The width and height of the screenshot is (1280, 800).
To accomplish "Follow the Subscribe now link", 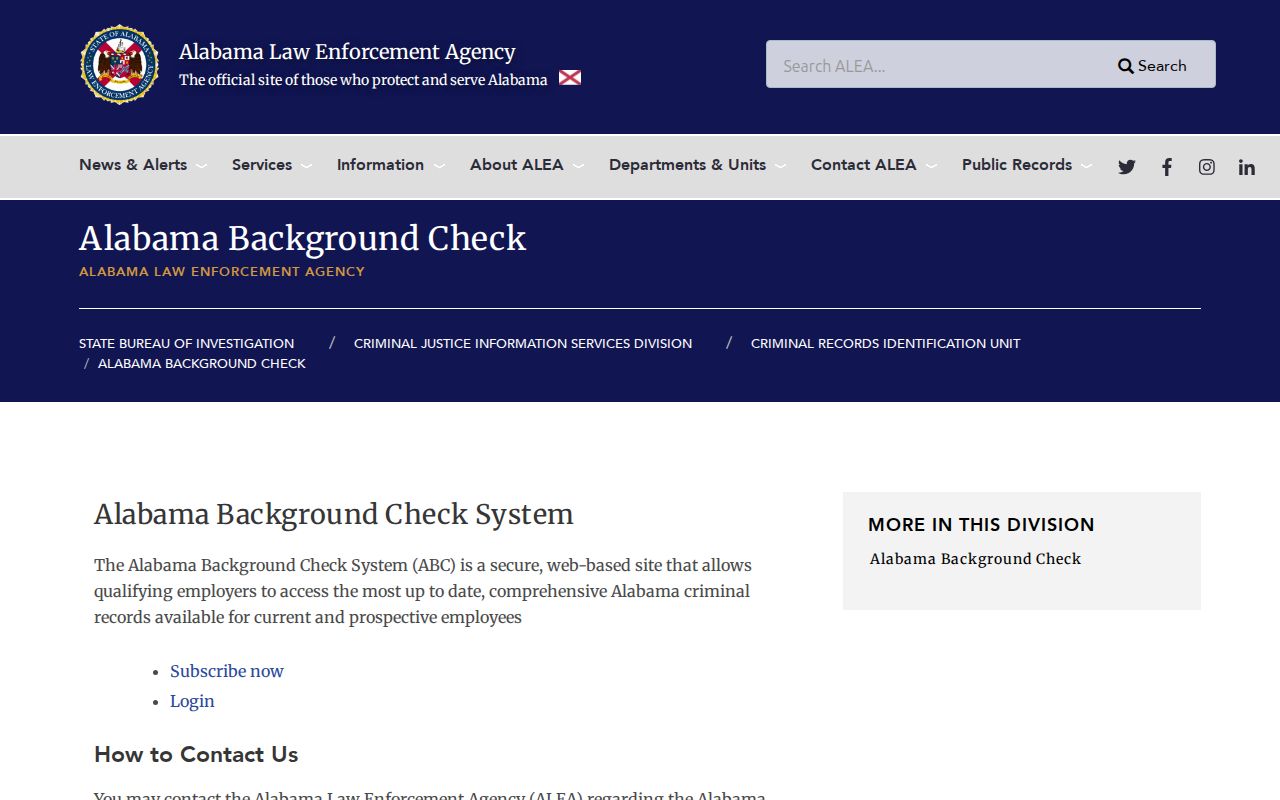I will (x=227, y=671).
